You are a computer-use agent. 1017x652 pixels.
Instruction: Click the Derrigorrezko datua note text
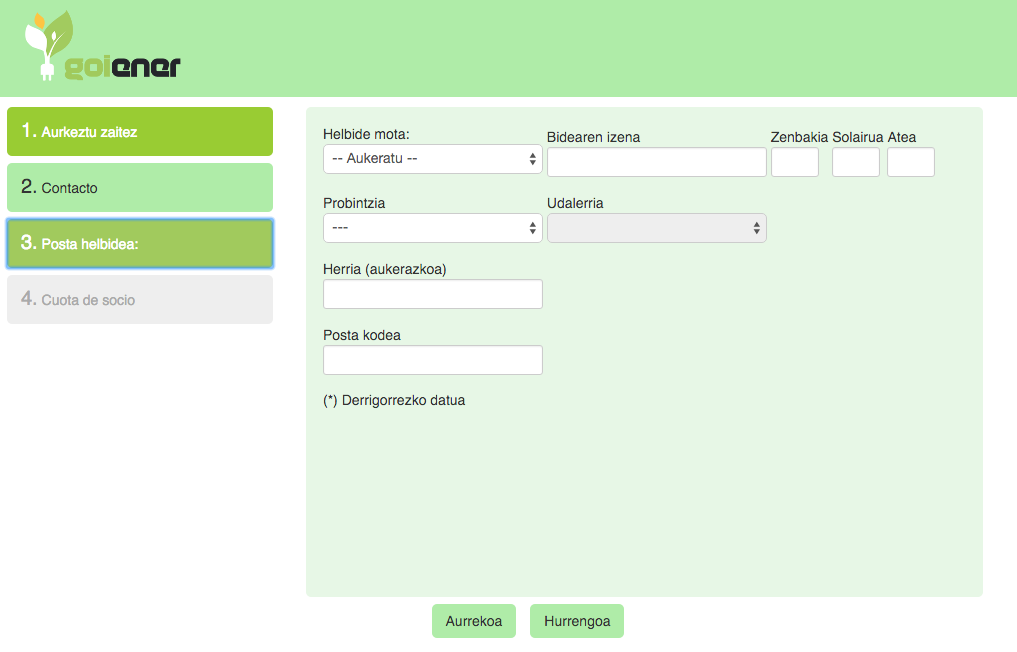(394, 401)
